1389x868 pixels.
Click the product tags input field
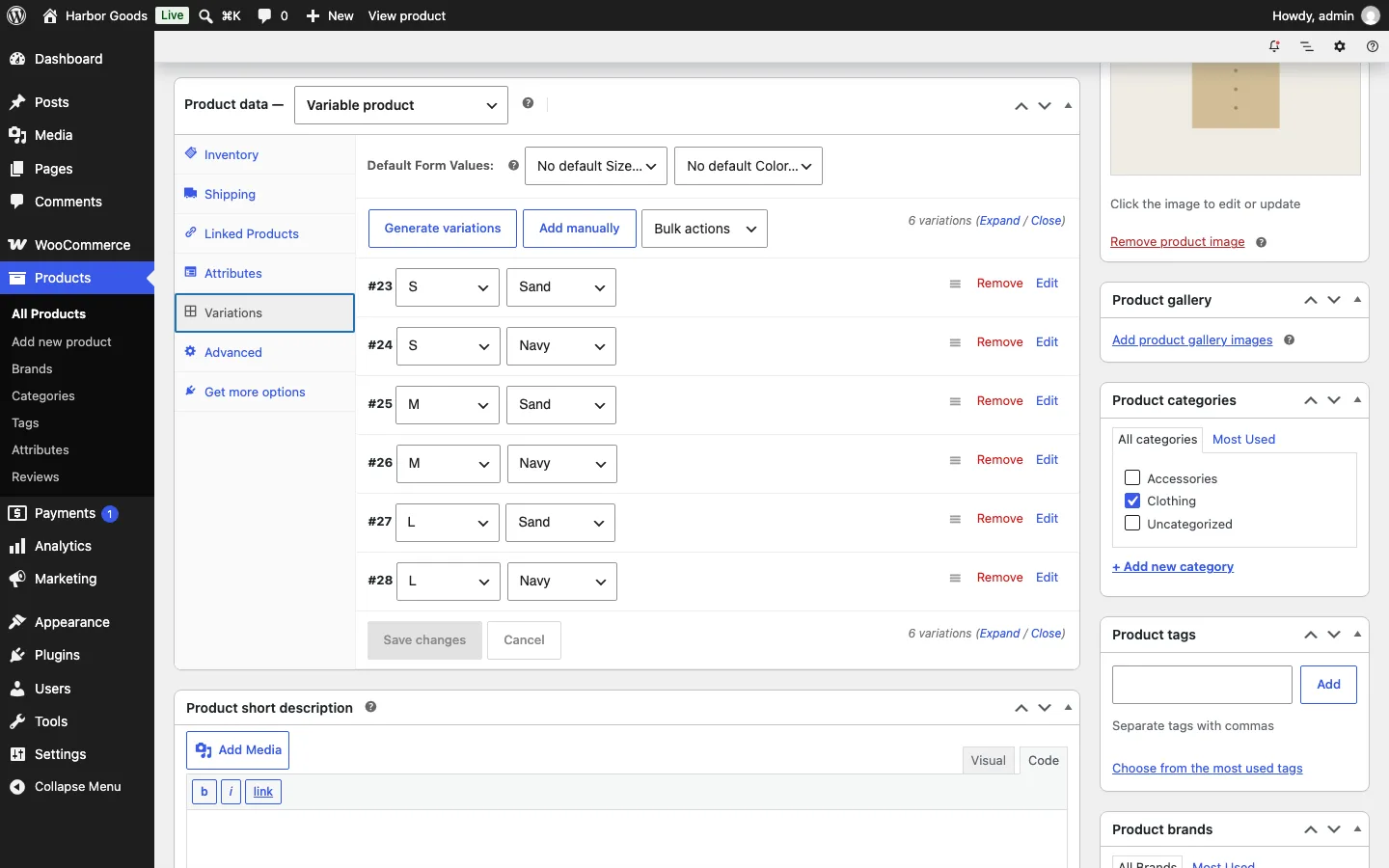click(1202, 685)
